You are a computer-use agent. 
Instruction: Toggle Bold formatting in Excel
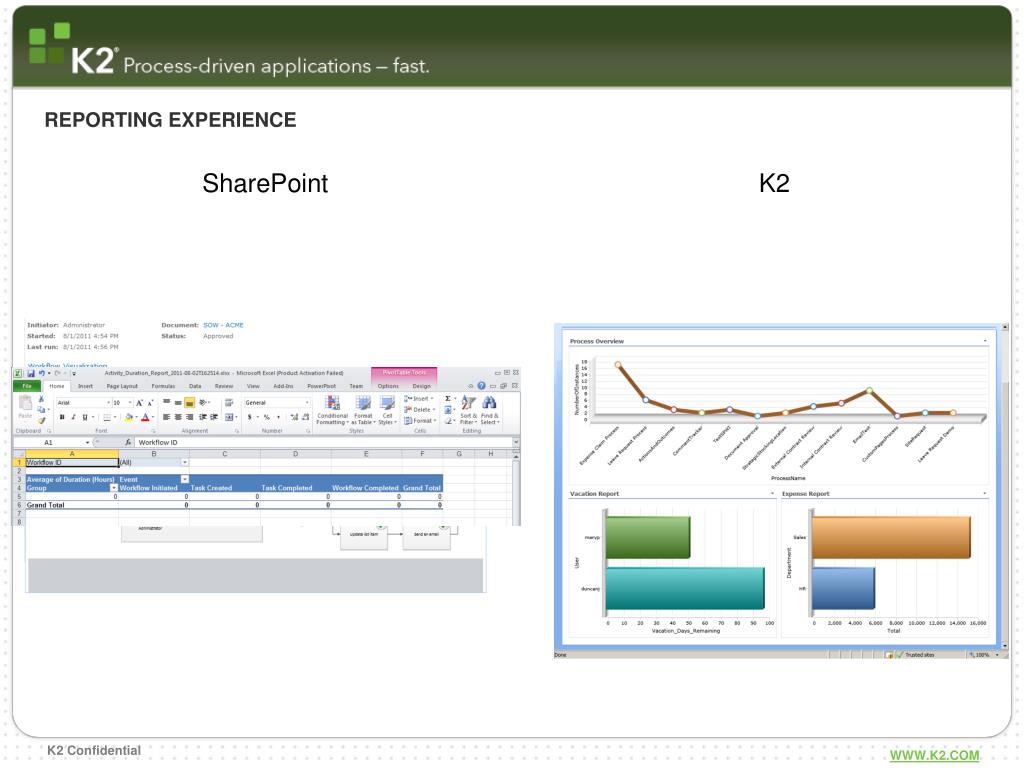[62, 417]
